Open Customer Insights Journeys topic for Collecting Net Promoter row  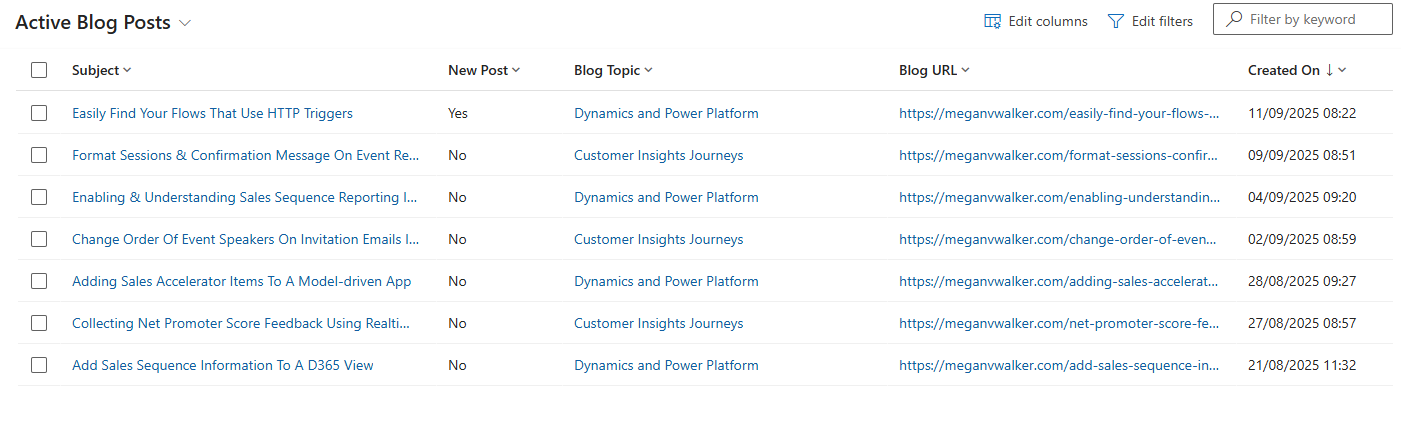click(x=658, y=323)
